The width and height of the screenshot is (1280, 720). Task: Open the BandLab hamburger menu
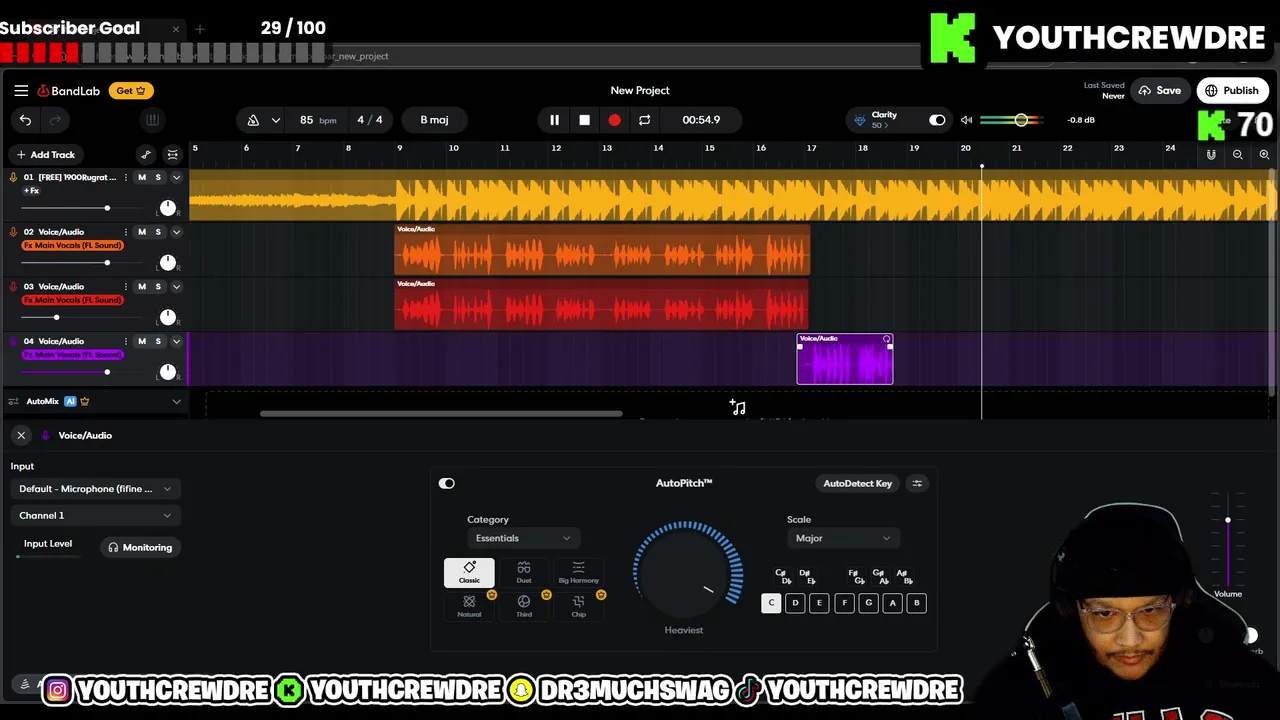click(21, 90)
